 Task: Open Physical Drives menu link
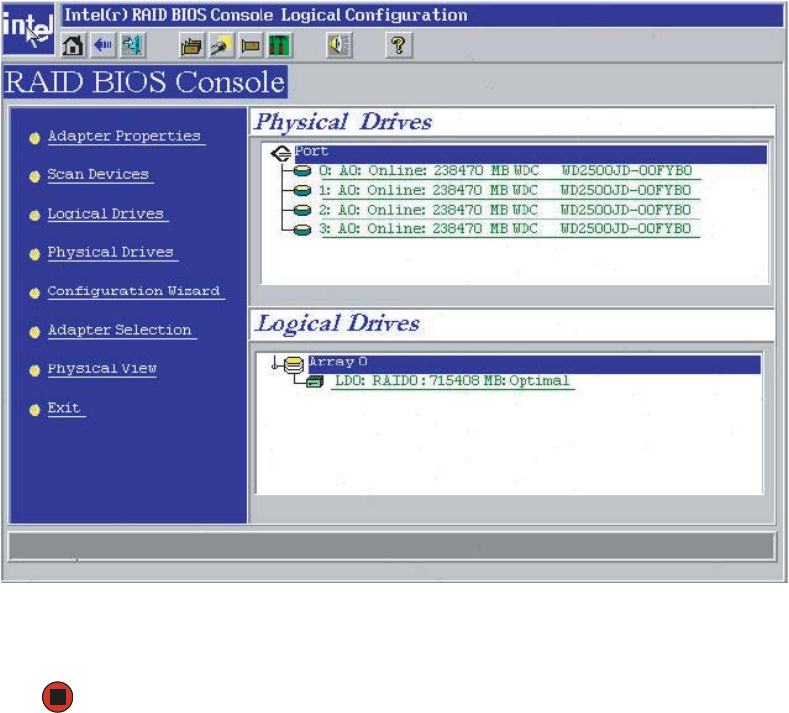point(110,252)
